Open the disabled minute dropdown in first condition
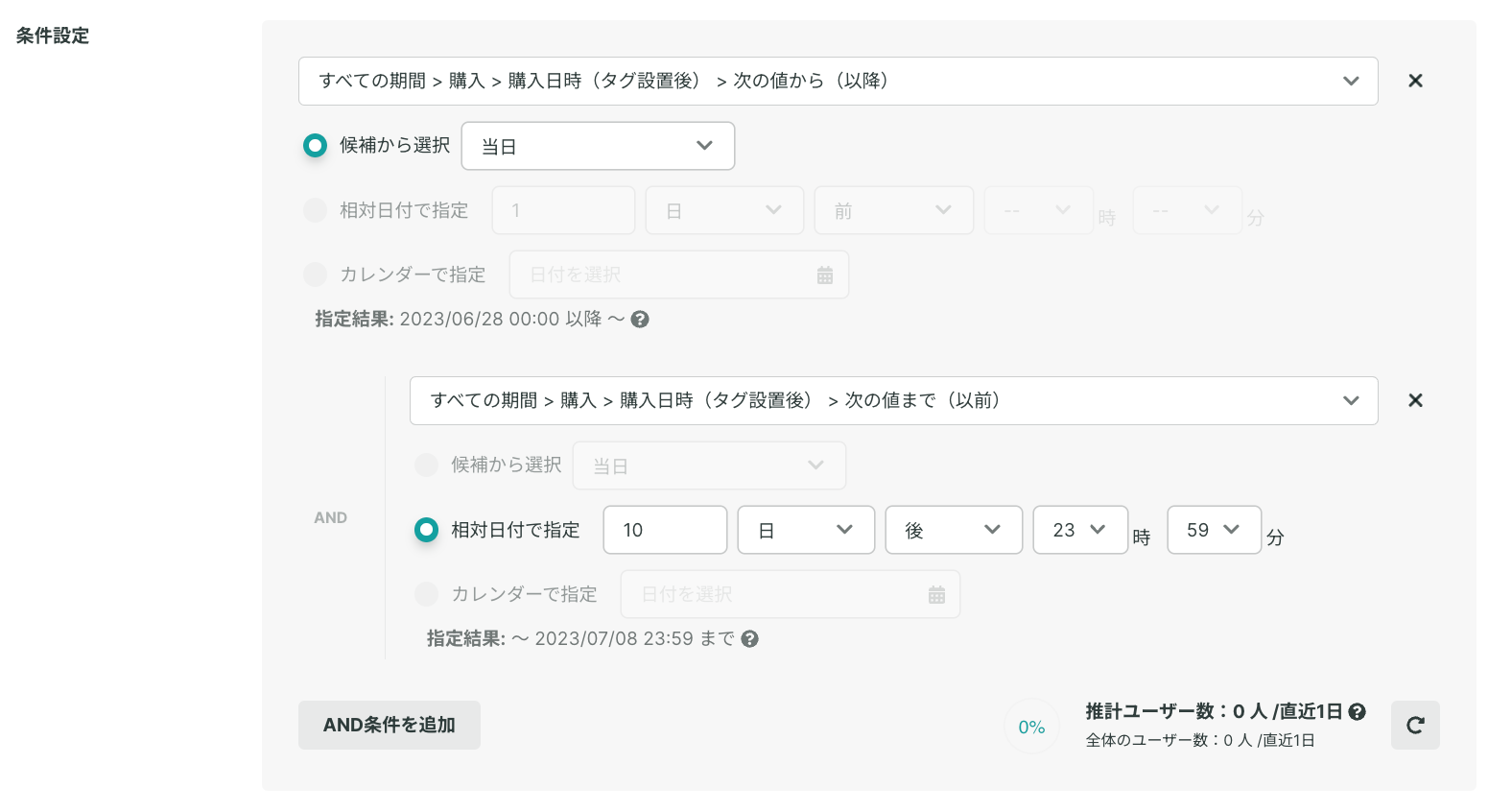1512x812 pixels. pos(1188,210)
